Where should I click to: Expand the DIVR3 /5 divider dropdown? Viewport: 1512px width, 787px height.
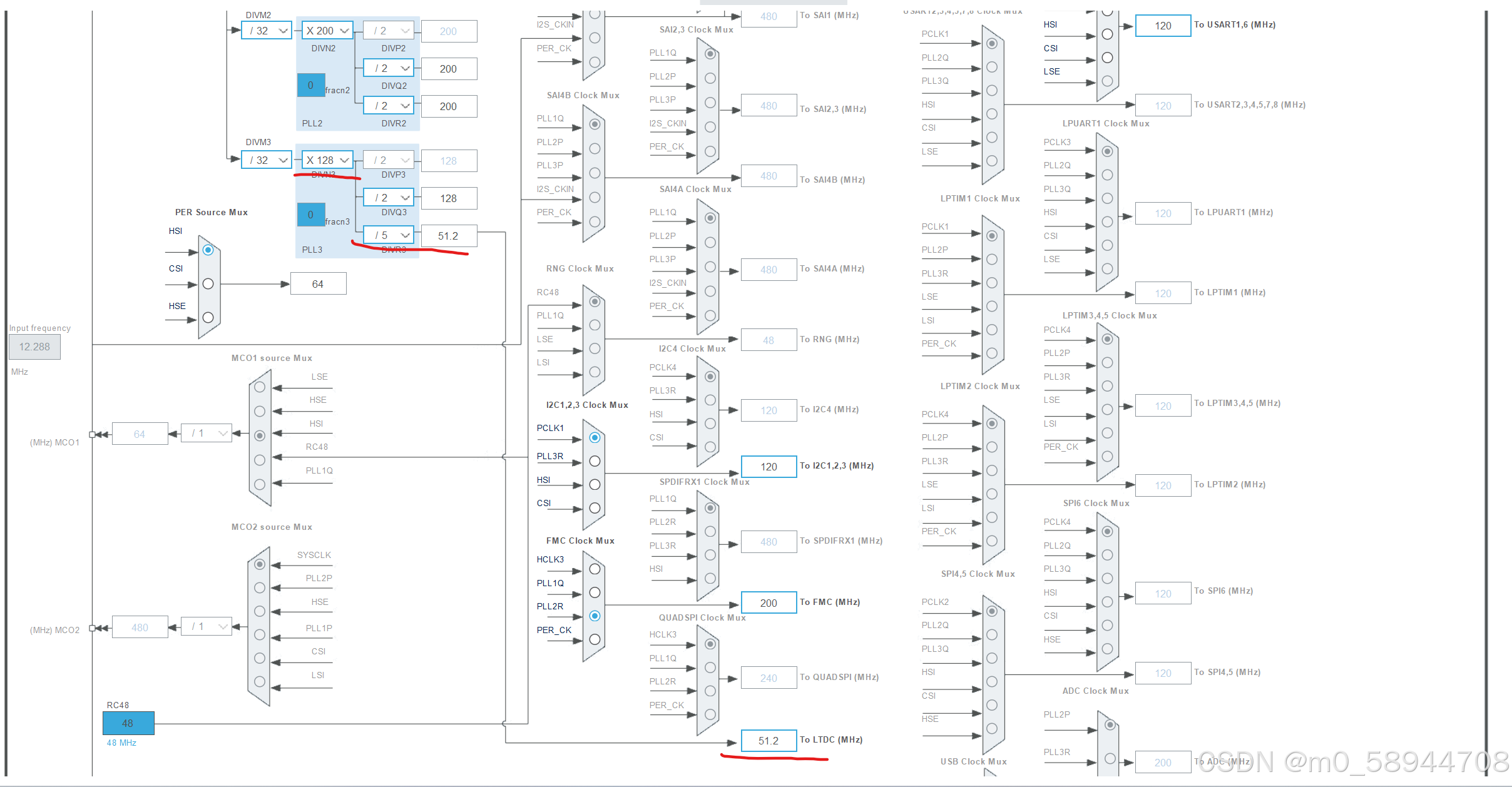[x=389, y=235]
